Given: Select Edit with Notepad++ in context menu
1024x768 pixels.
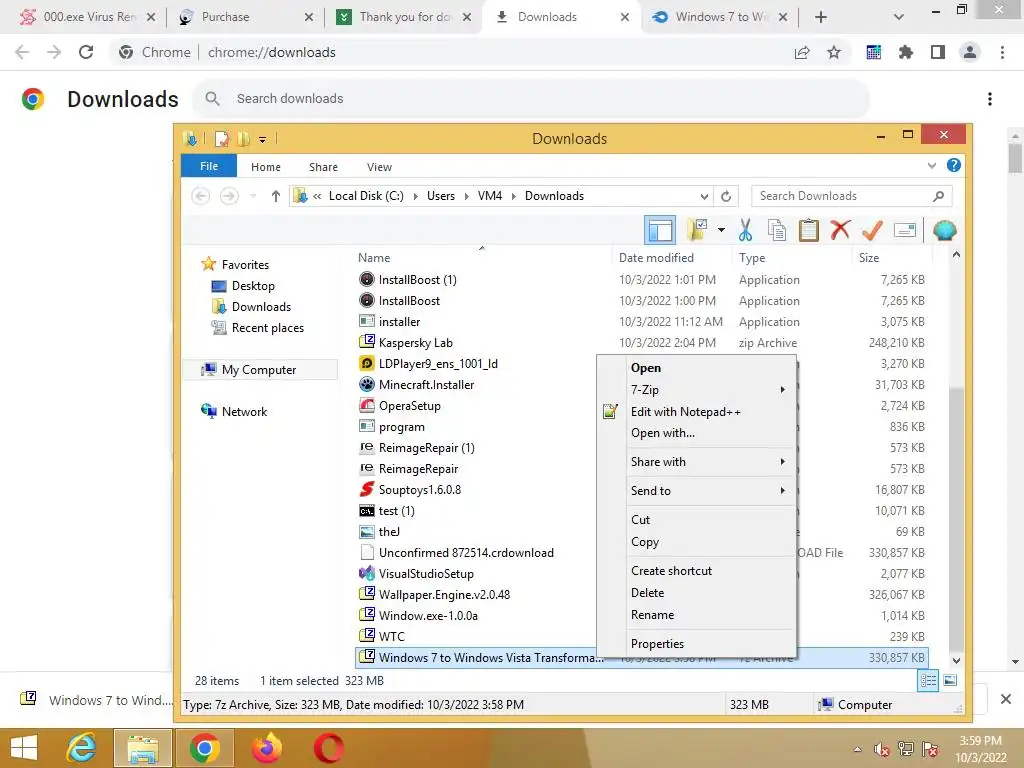Looking at the screenshot, I should (696, 411).
